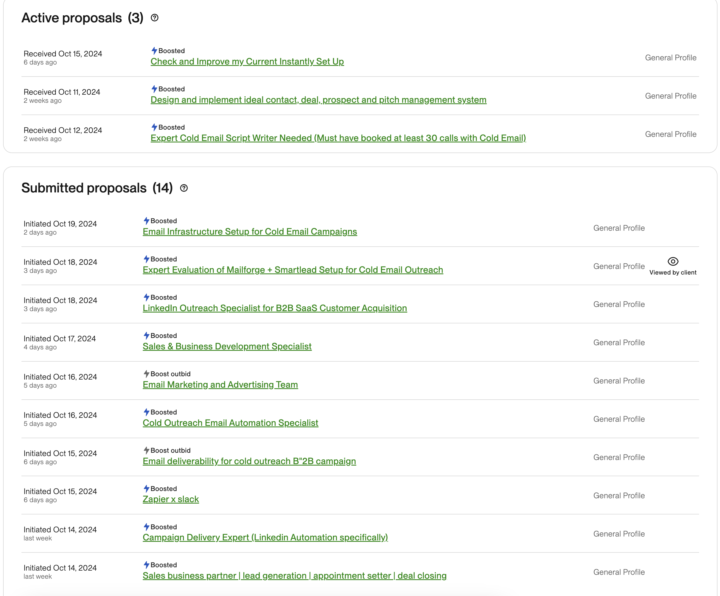Click the Viewed by client eye icon

click(x=673, y=262)
